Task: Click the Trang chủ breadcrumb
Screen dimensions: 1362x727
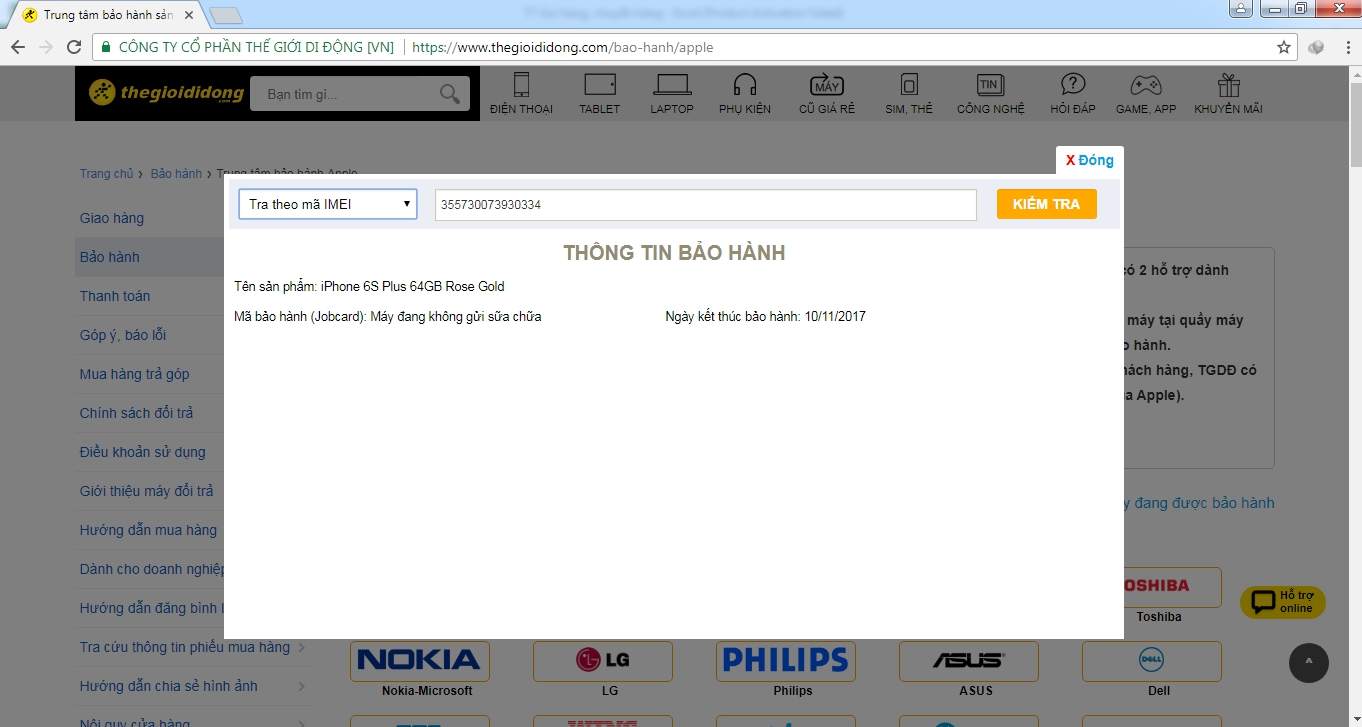Action: tap(106, 174)
